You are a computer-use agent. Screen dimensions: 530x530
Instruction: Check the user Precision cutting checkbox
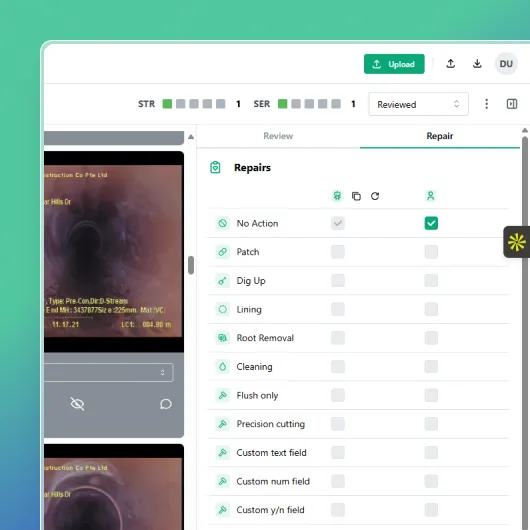tap(431, 424)
